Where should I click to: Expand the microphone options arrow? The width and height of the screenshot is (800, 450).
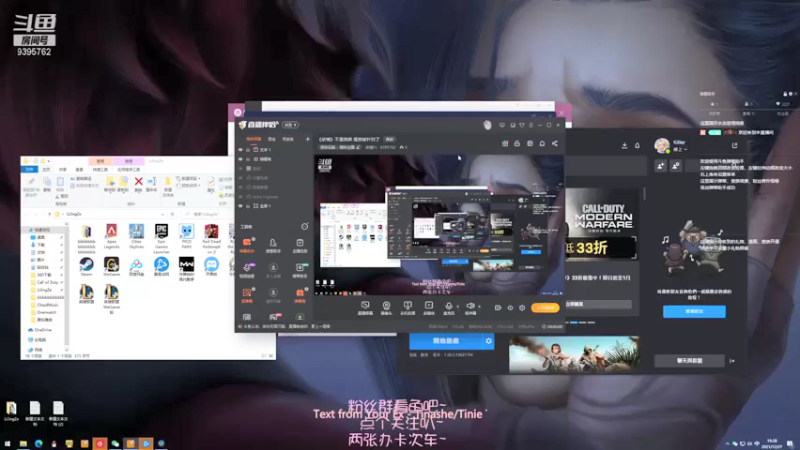click(458, 307)
